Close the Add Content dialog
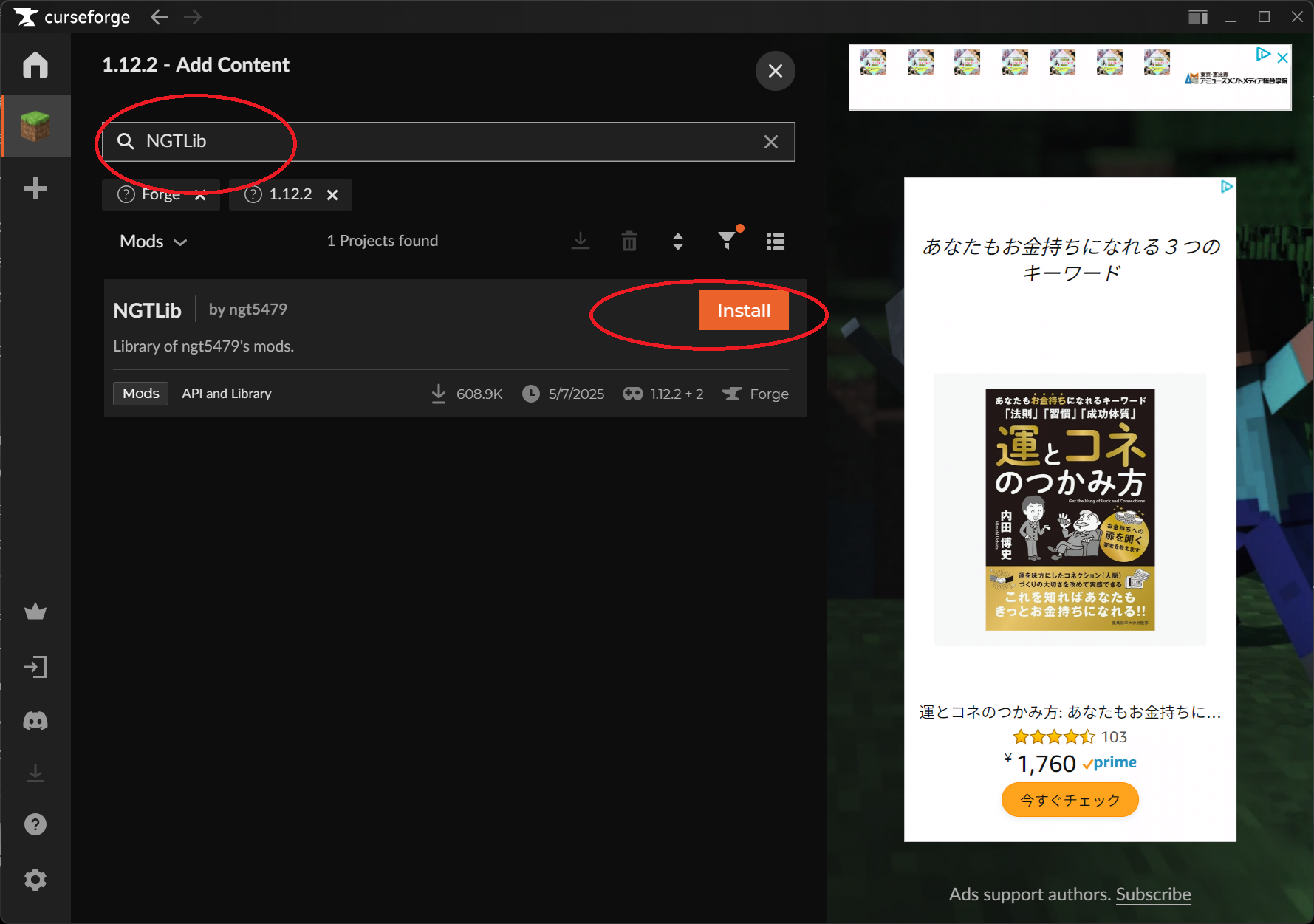Viewport: 1314px width, 924px height. pyautogui.click(x=775, y=71)
